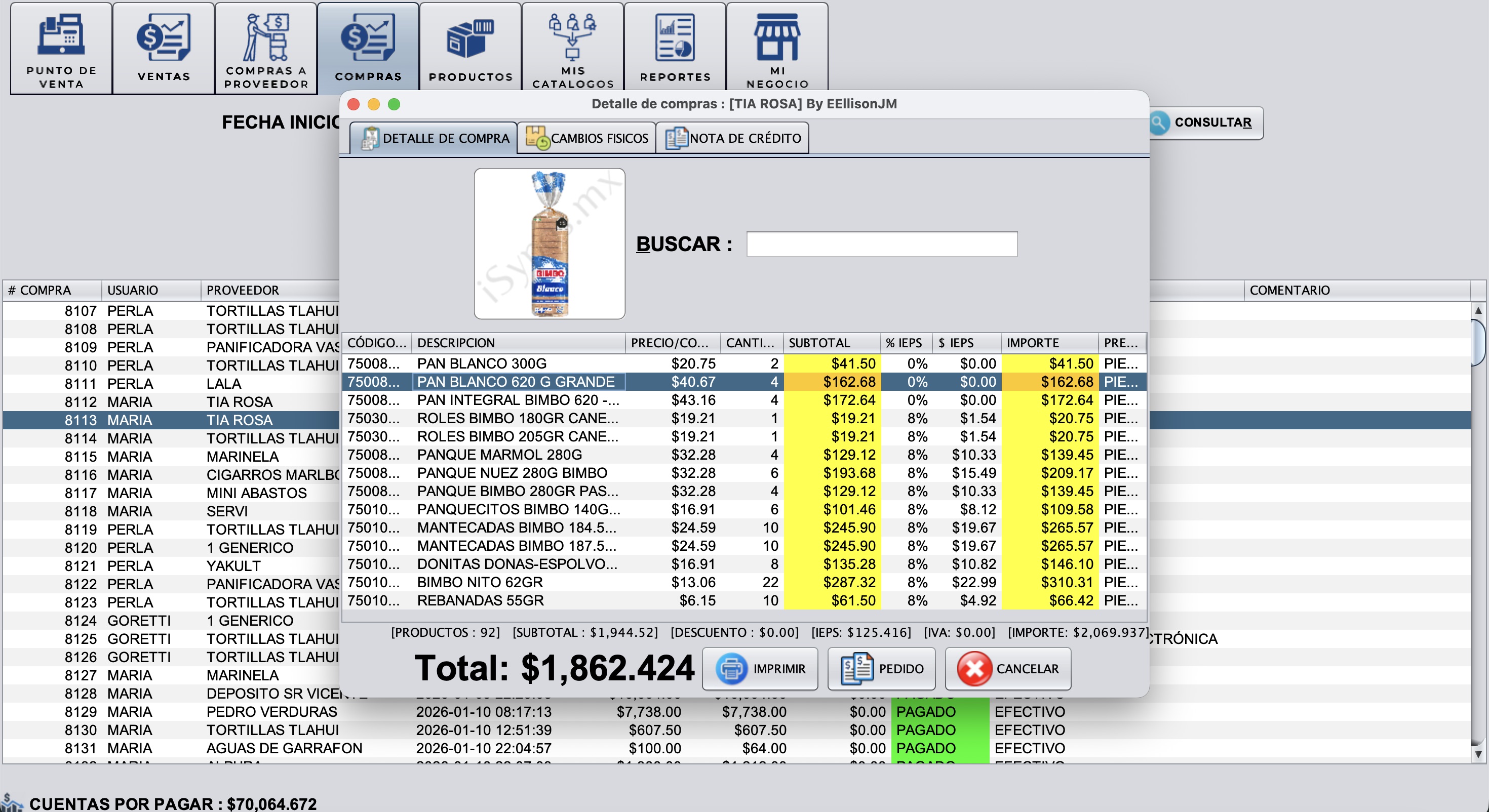The height and width of the screenshot is (812, 1489).
Task: Switch to Nota de Crédito tab
Action: click(x=733, y=138)
